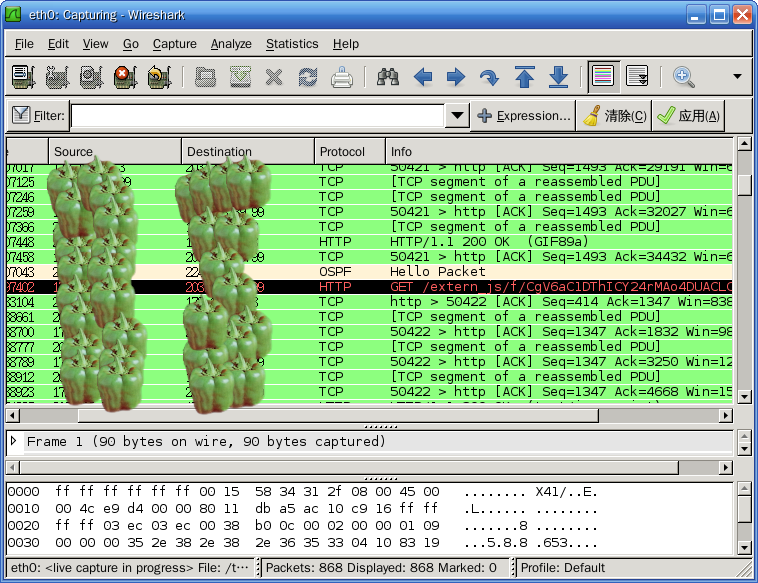Viewport: 758px width, 583px height.
Task: Print packets toolbar icon
Action: click(342, 77)
